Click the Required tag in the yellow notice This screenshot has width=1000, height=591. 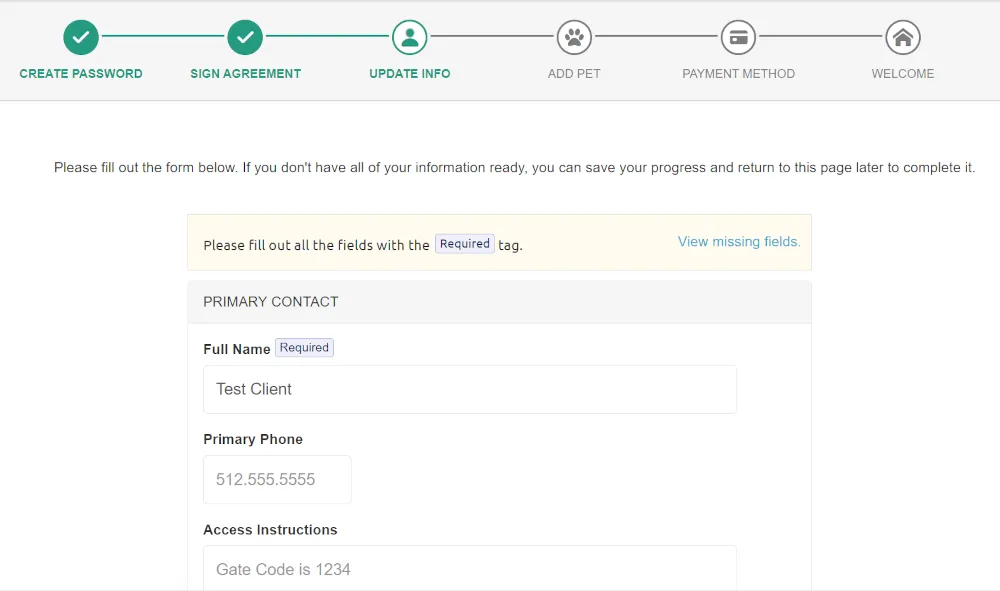pyautogui.click(x=465, y=244)
